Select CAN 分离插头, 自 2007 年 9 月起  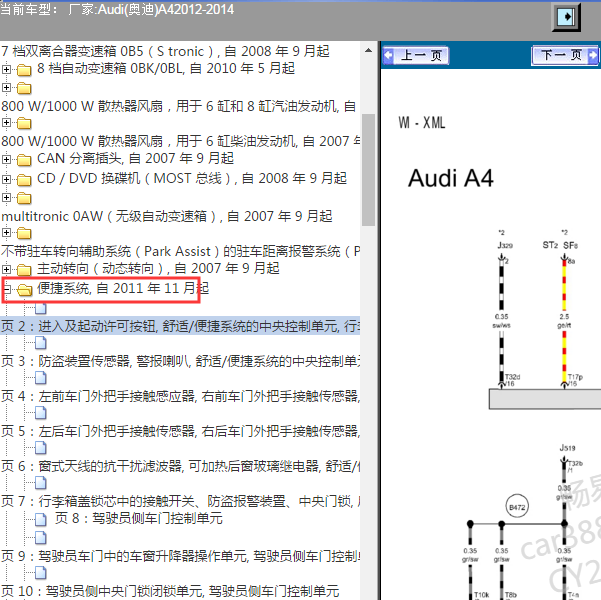135,158
